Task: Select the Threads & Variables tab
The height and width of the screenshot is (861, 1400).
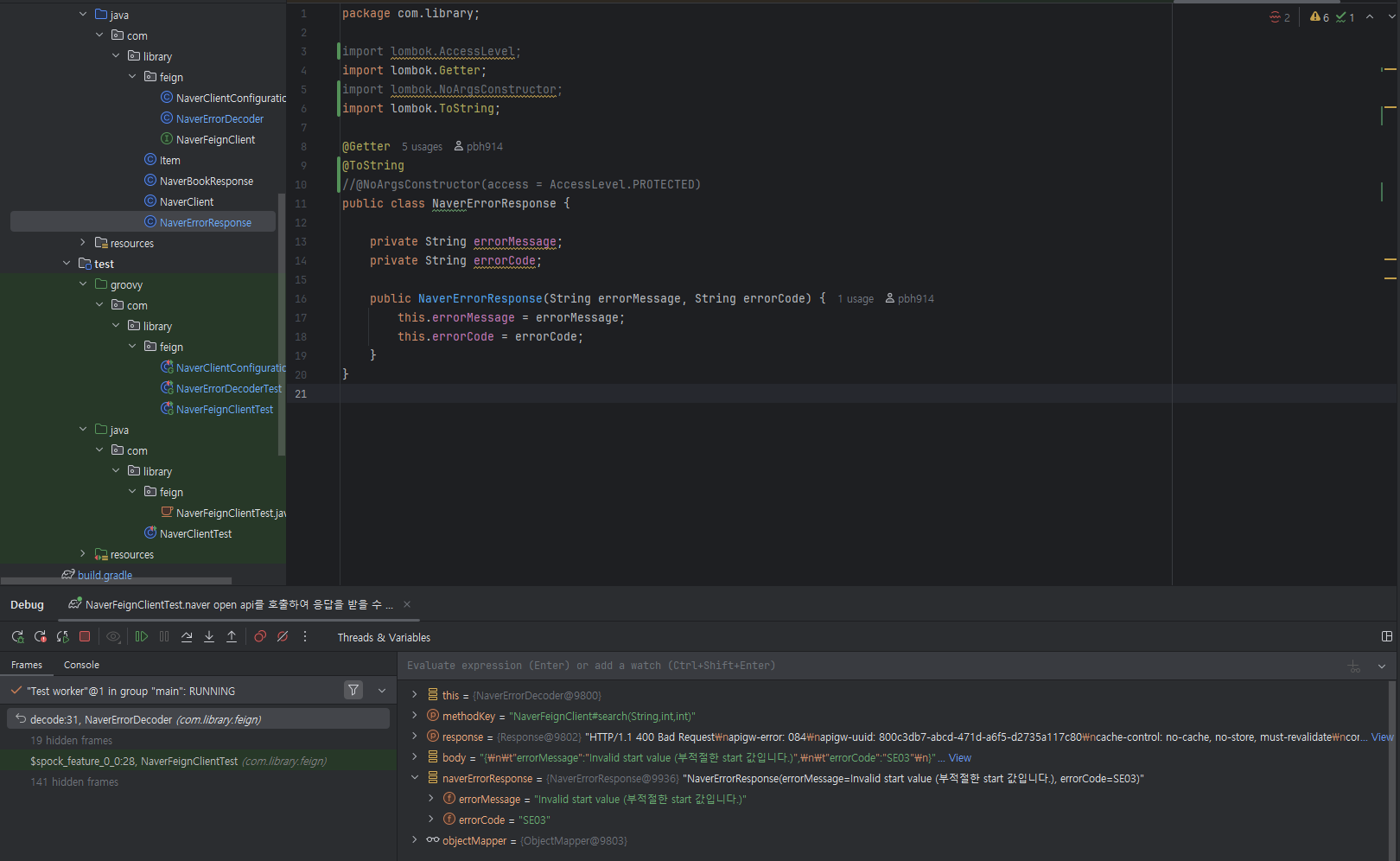Action: click(x=384, y=638)
